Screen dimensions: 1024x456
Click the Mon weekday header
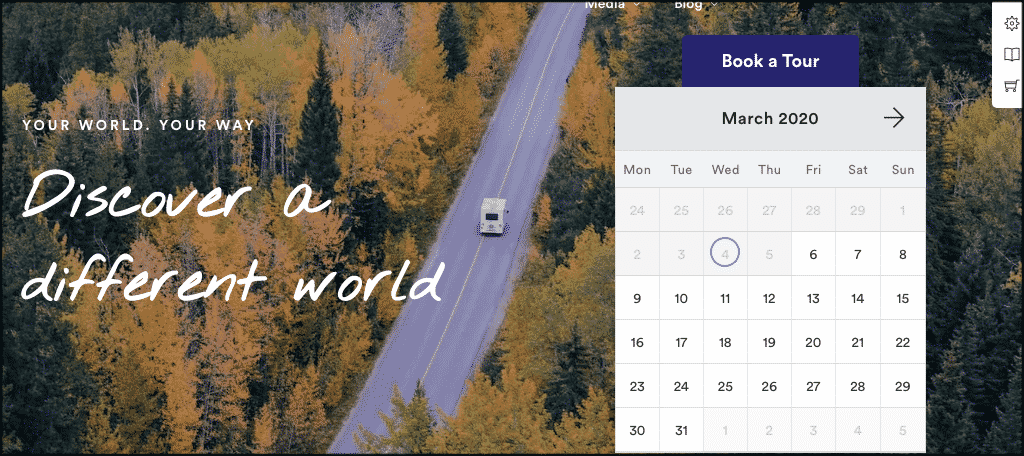point(637,170)
